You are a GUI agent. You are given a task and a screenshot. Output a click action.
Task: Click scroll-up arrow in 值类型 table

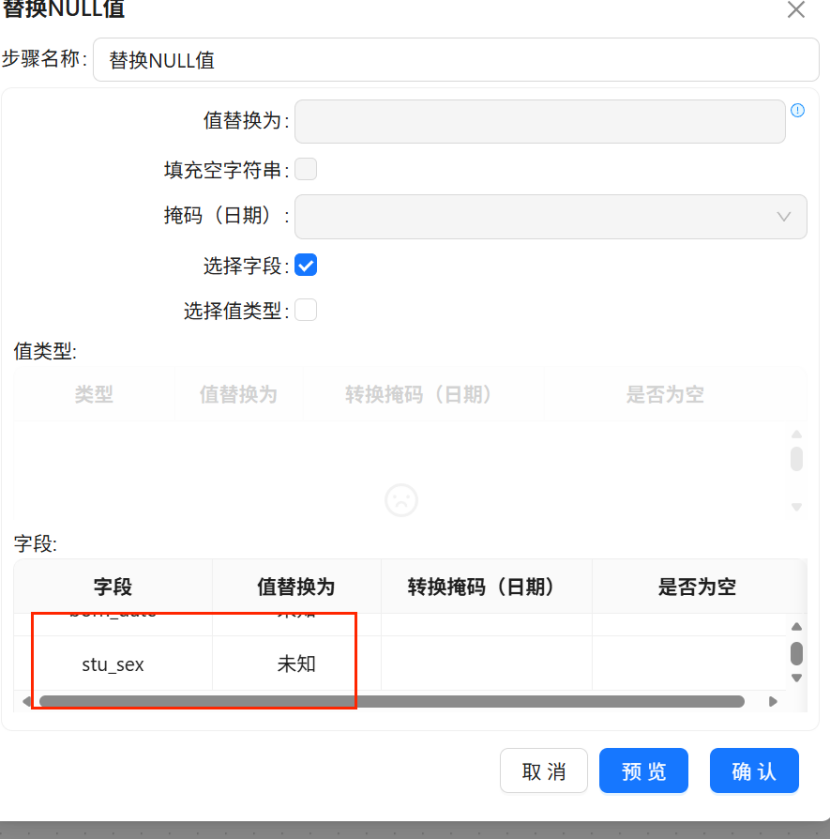pyautogui.click(x=796, y=434)
